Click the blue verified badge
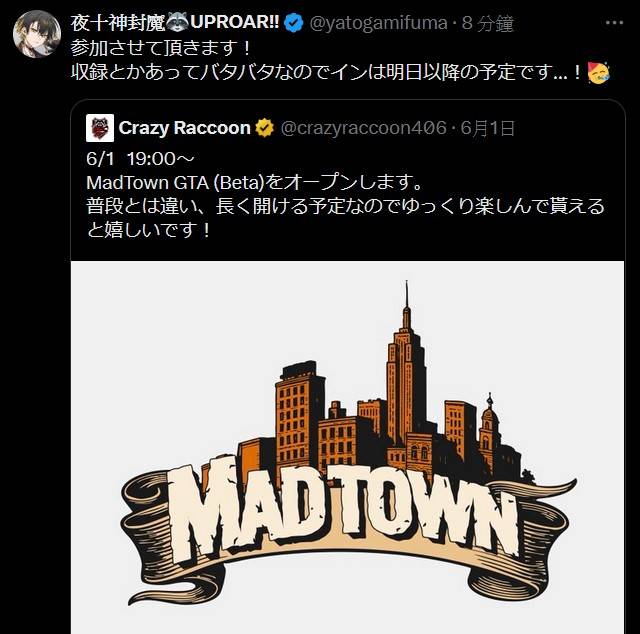The image size is (640, 634). [x=293, y=23]
